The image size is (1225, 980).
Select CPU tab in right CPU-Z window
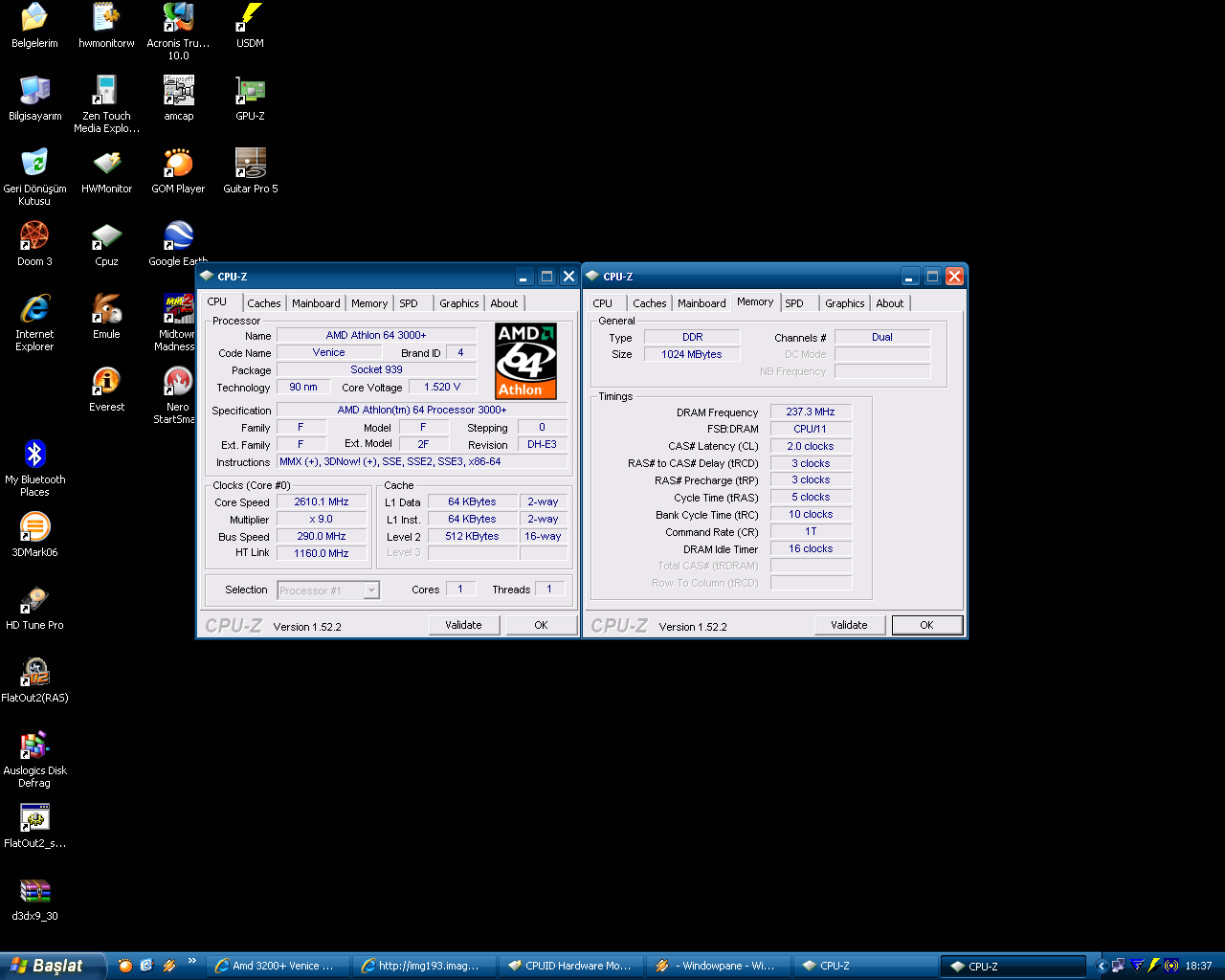[x=603, y=303]
